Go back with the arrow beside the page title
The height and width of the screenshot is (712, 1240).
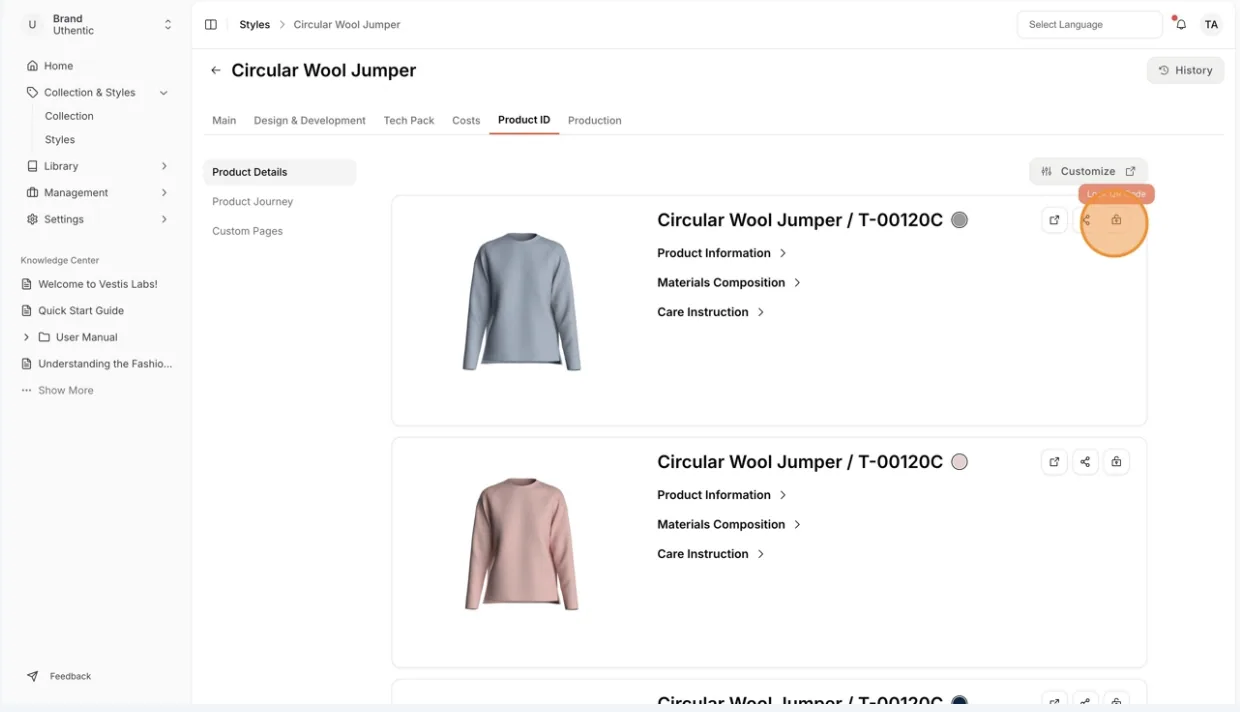point(215,71)
